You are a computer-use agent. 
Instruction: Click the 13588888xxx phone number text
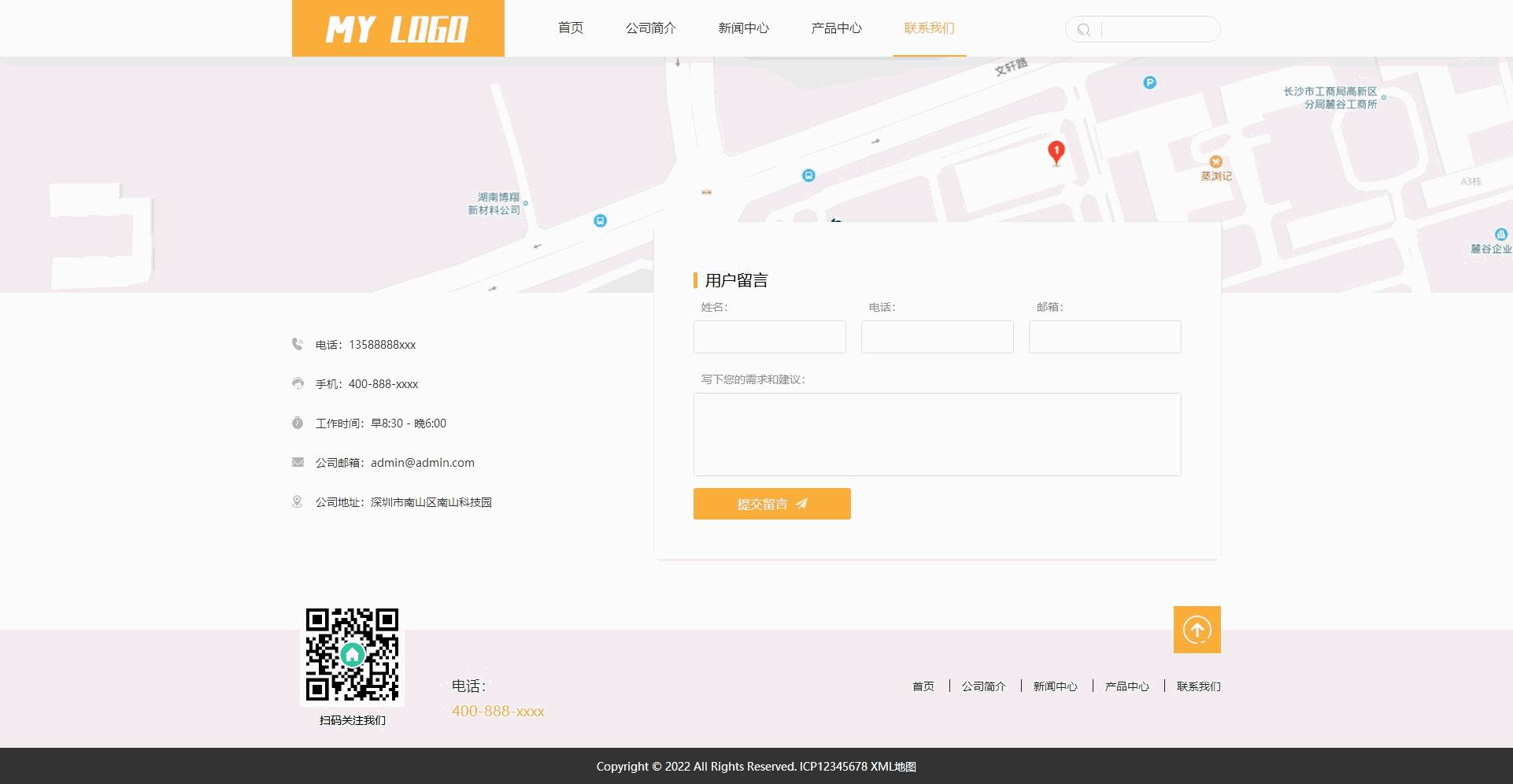[x=383, y=345]
